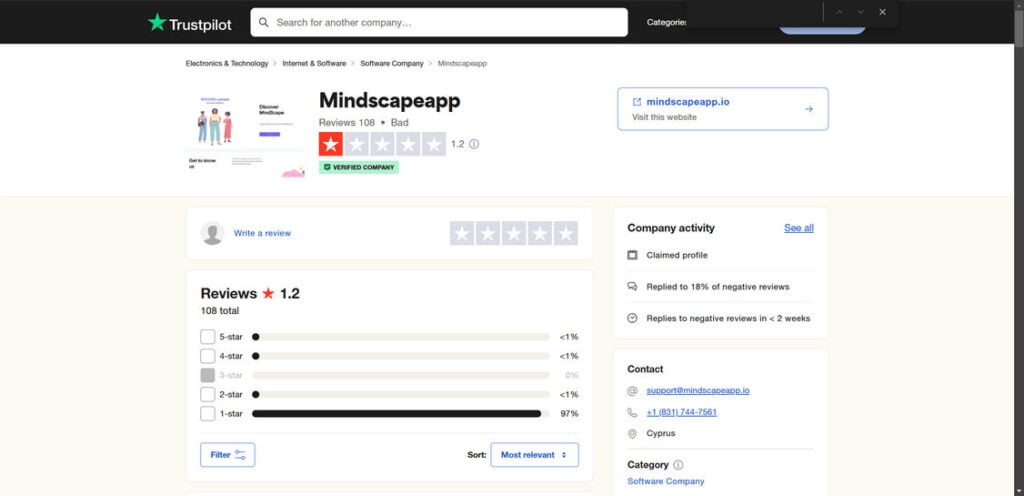Viewport: 1024px width, 496px height.
Task: Click the phone icon in Contact
Action: coord(632,412)
